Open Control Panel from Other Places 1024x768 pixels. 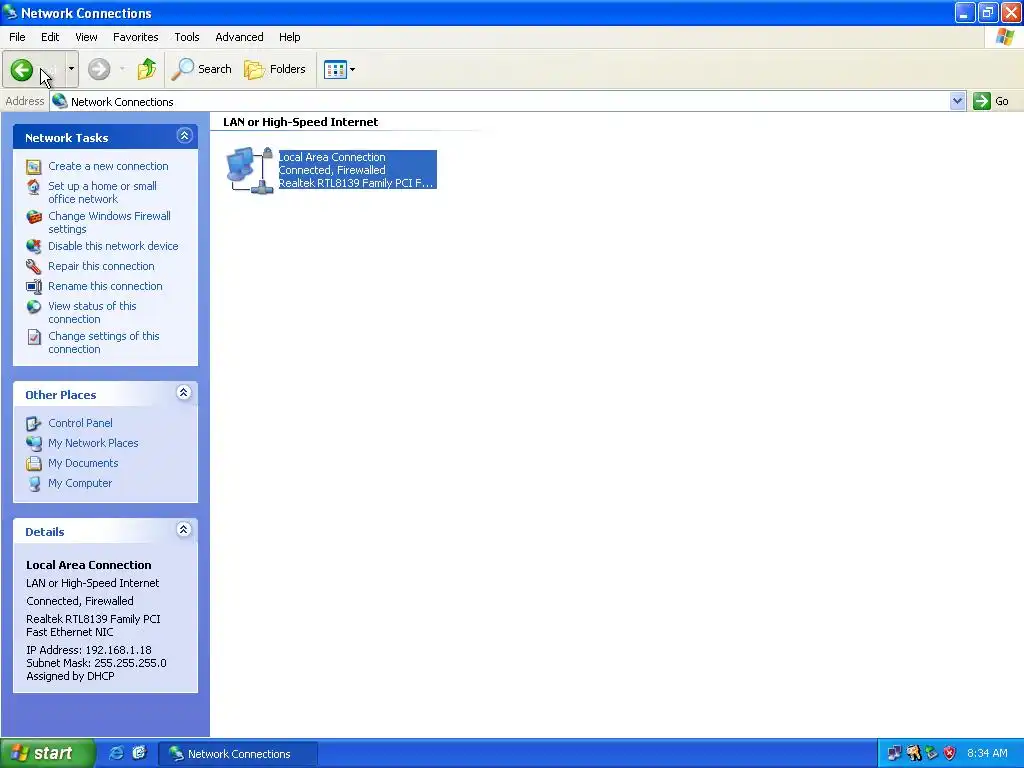80,423
